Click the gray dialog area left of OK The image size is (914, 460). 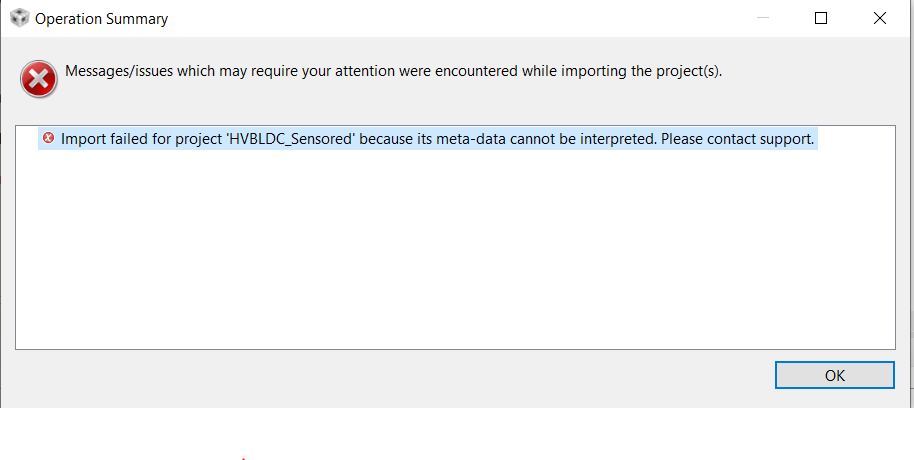tap(400, 377)
